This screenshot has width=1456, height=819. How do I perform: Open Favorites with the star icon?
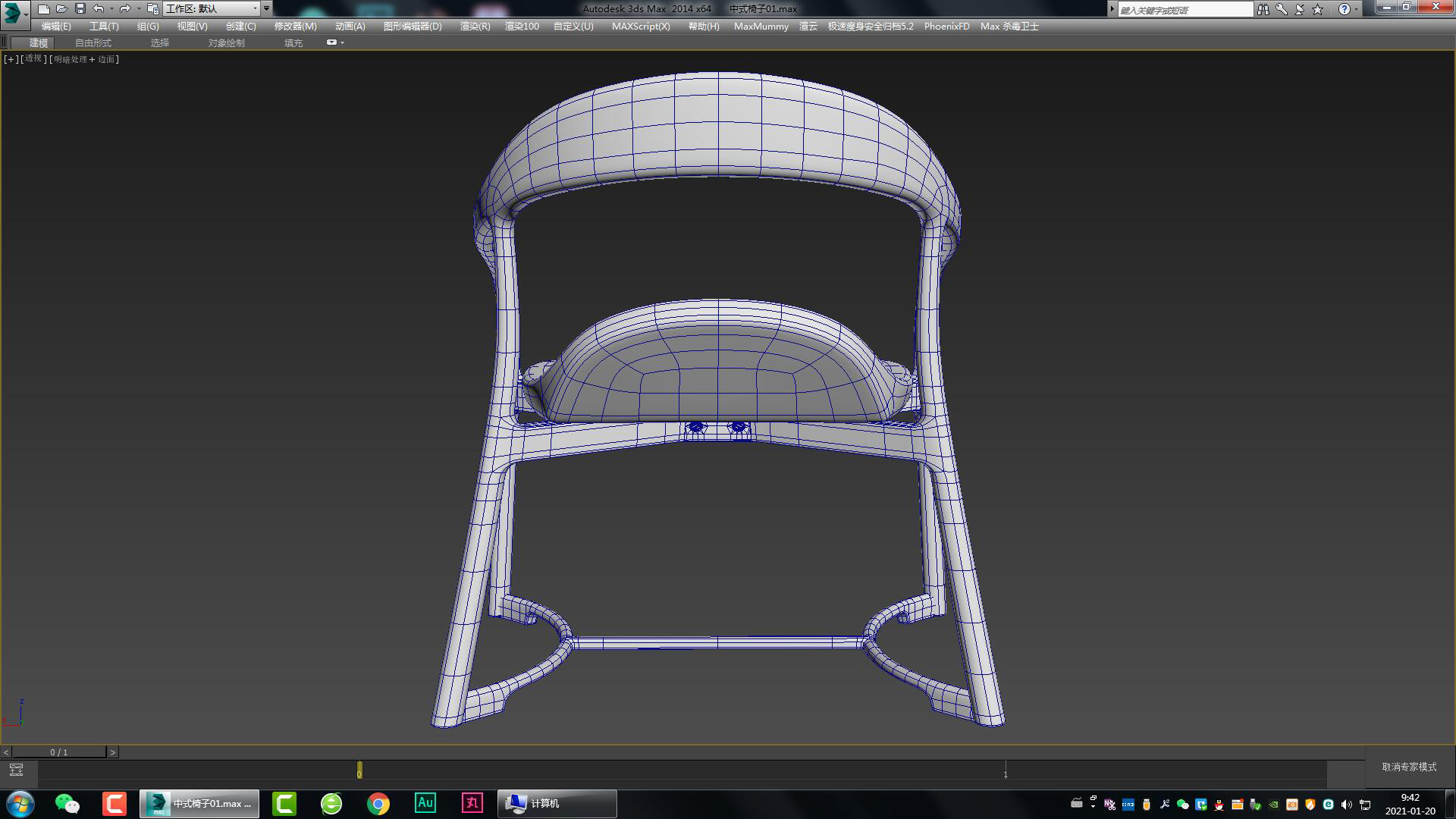tap(1316, 8)
